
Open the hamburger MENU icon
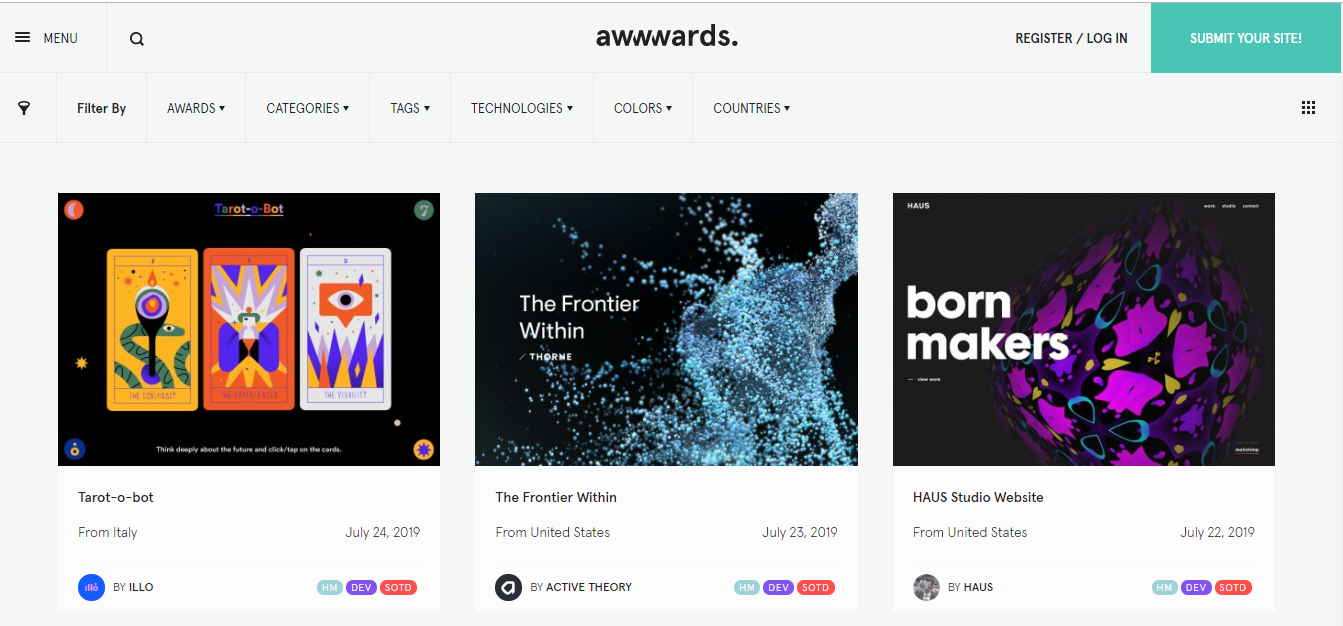(x=22, y=38)
